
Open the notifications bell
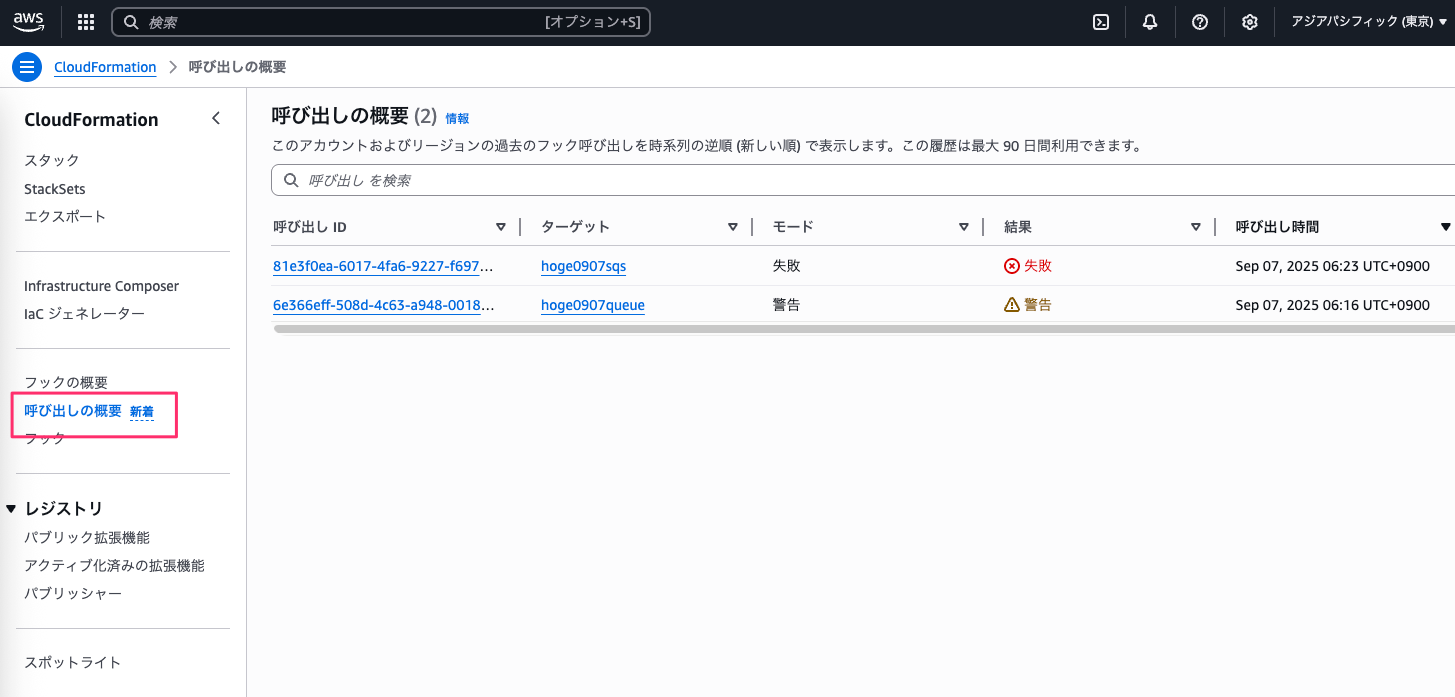[x=1149, y=21]
